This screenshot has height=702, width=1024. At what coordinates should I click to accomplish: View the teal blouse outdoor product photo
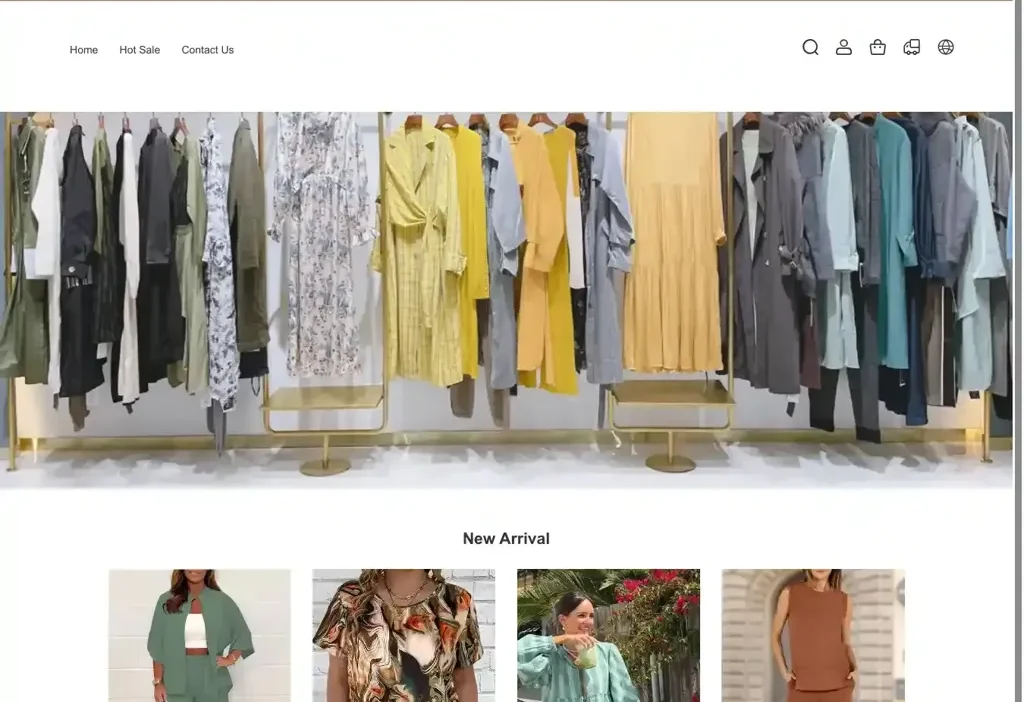(x=608, y=635)
